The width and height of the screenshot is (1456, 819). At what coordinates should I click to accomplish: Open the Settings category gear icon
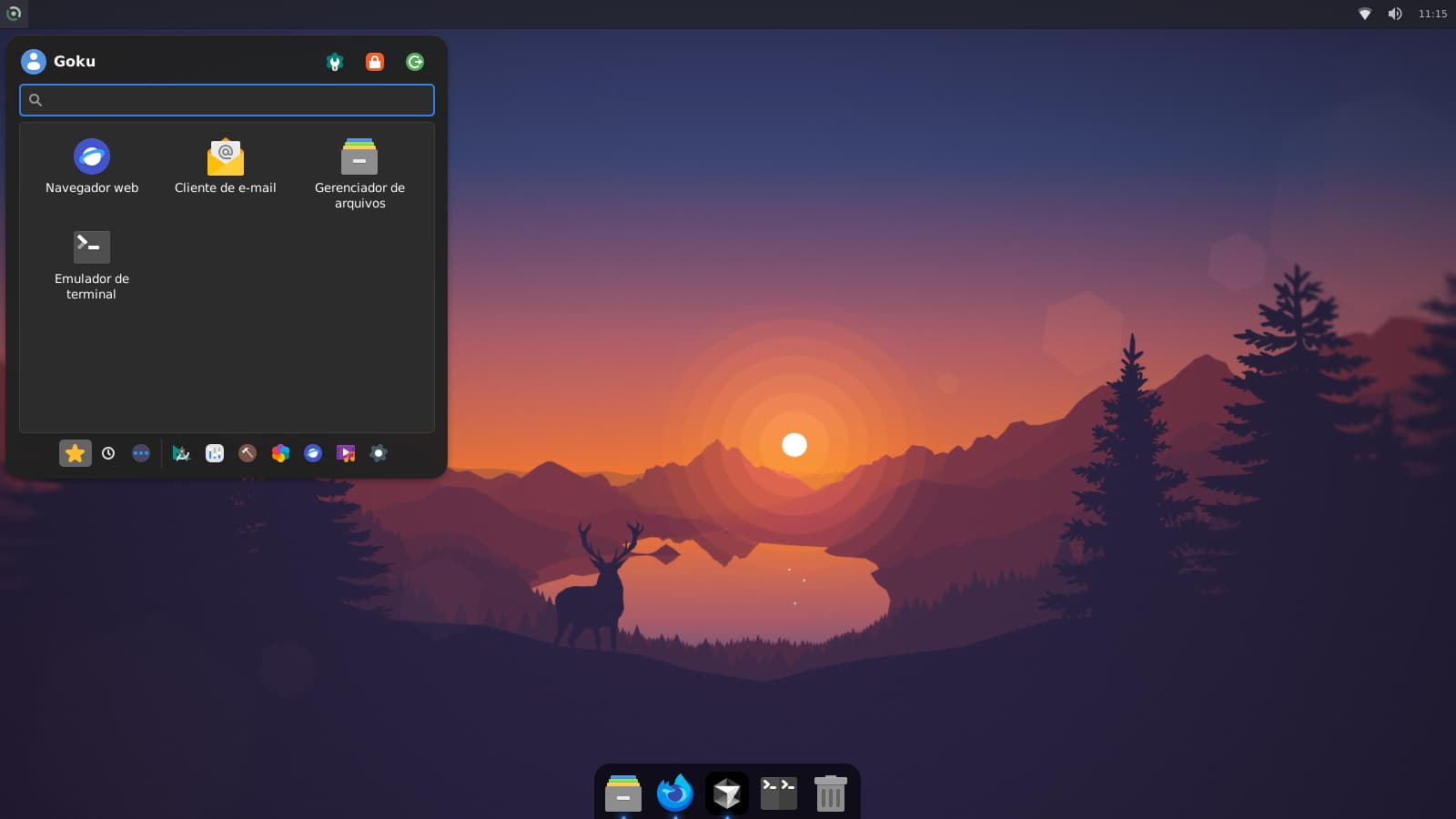[x=379, y=453]
